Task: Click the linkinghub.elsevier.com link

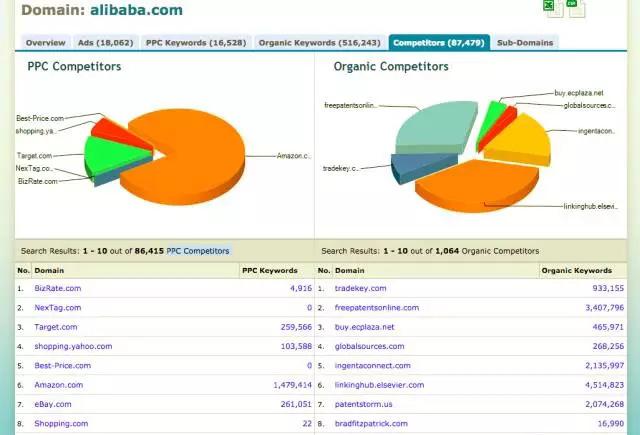Action: click(379, 385)
